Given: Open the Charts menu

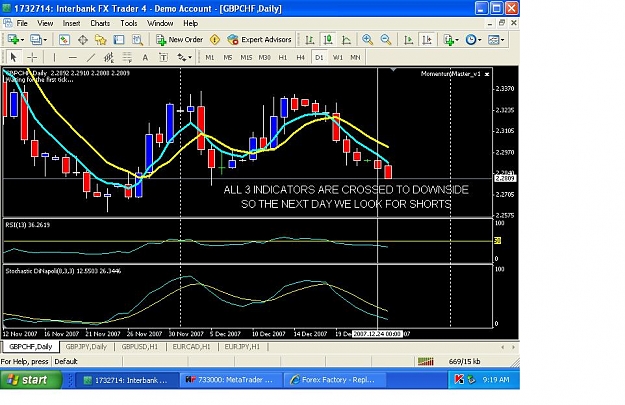Looking at the screenshot, I should (x=100, y=23).
